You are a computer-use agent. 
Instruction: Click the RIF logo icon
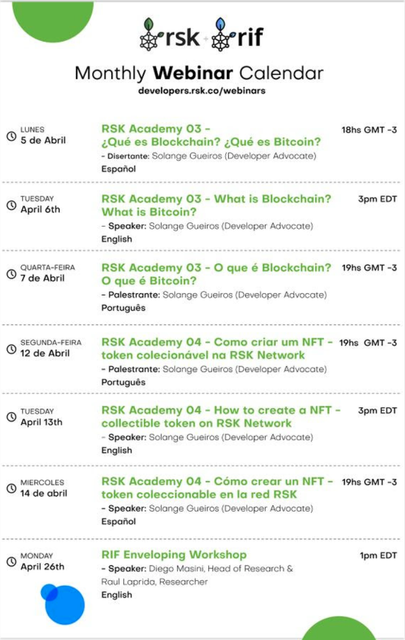[x=238, y=35]
